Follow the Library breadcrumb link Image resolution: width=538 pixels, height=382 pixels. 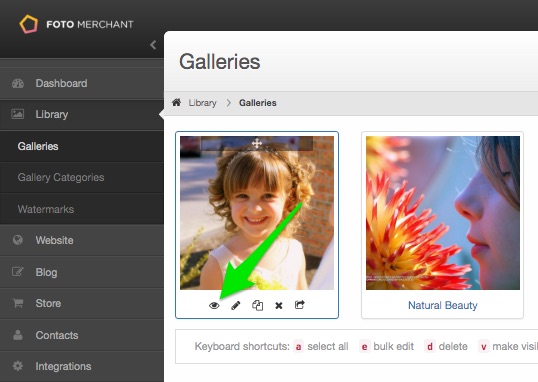202,103
